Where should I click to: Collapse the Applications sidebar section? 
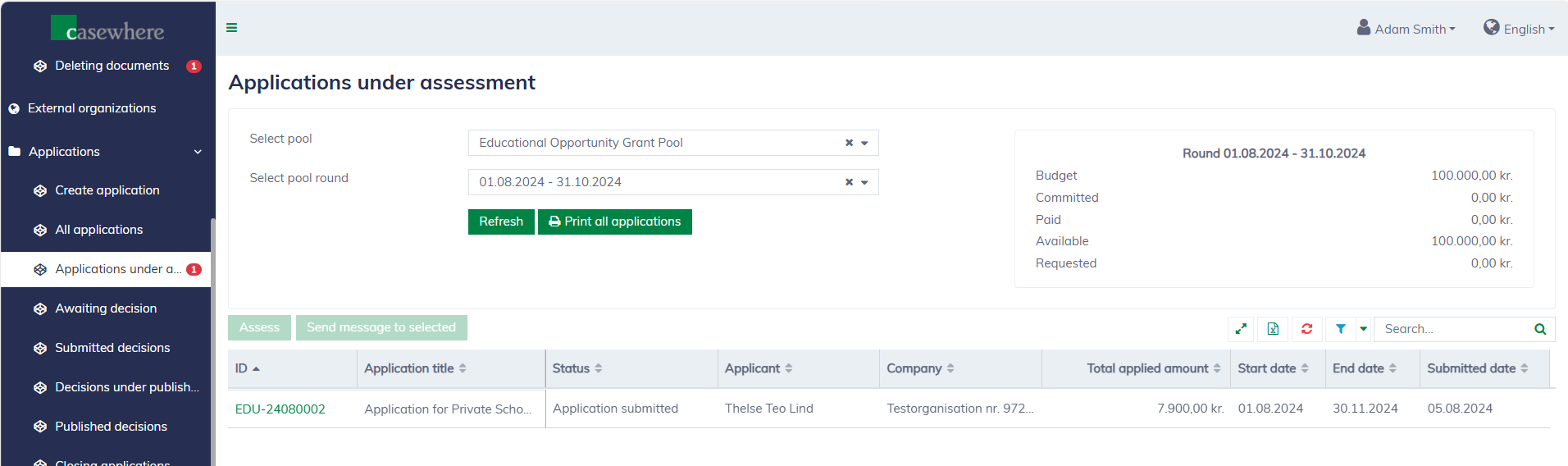pyautogui.click(x=198, y=152)
